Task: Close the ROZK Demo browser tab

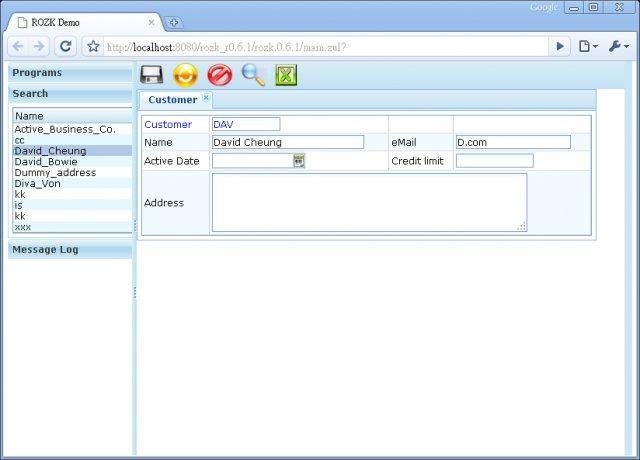Action: tap(151, 22)
